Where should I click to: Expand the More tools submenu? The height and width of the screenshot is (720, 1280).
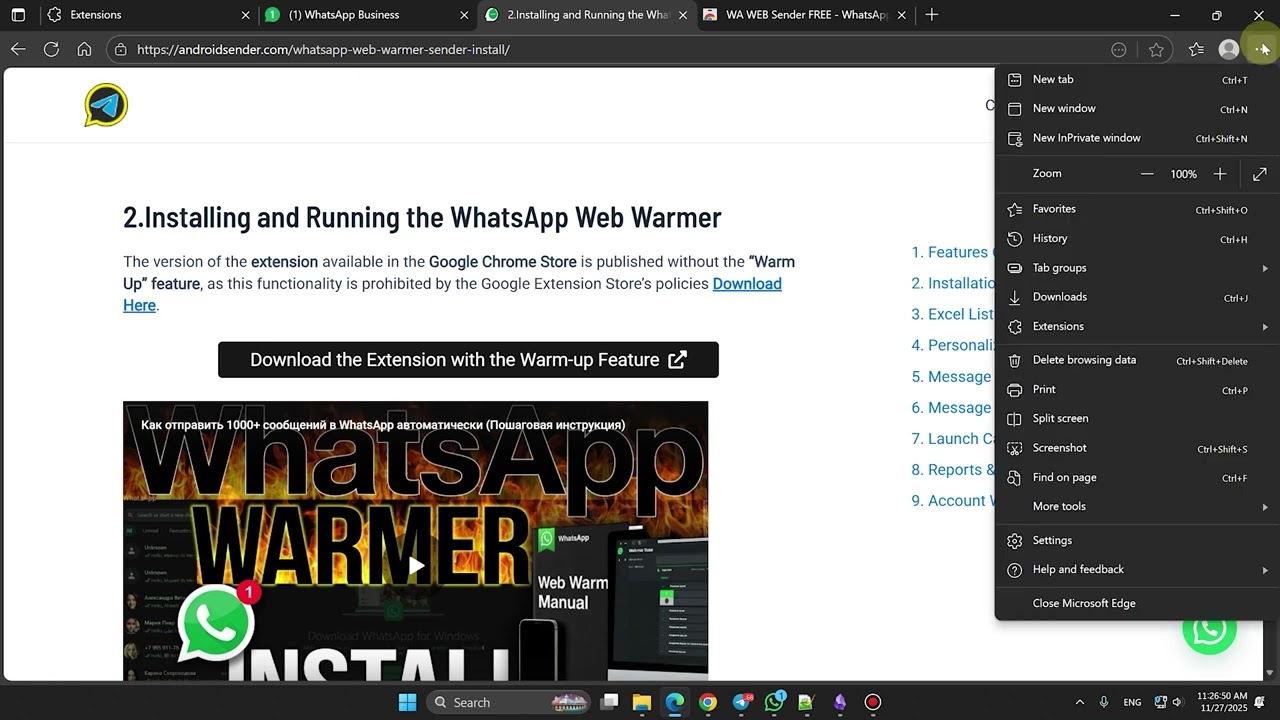(x=1137, y=506)
